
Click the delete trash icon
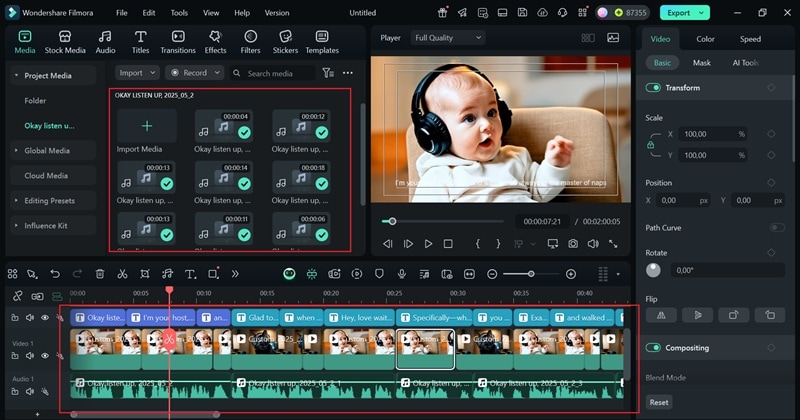100,274
